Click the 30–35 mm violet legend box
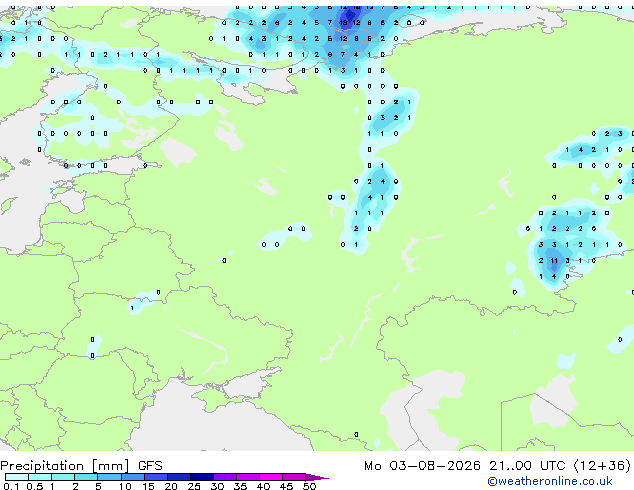The image size is (634, 490). click(x=224, y=477)
